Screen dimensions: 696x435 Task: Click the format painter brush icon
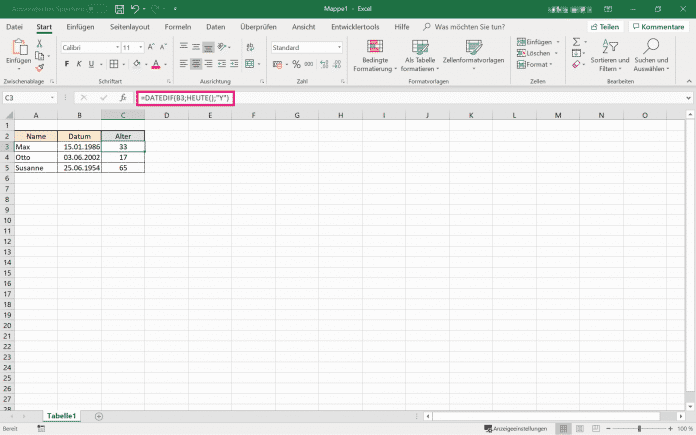click(39, 68)
